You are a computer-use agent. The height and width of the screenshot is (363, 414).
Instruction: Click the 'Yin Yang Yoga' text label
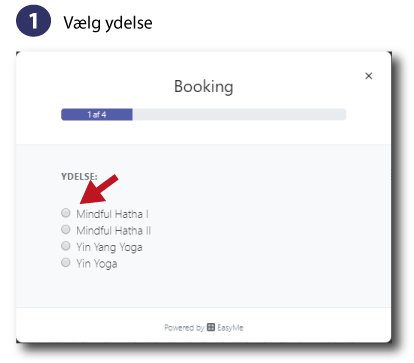[109, 247]
